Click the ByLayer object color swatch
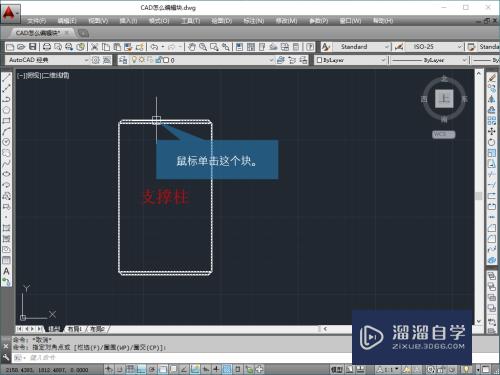The height and width of the screenshot is (375, 500). click(319, 60)
